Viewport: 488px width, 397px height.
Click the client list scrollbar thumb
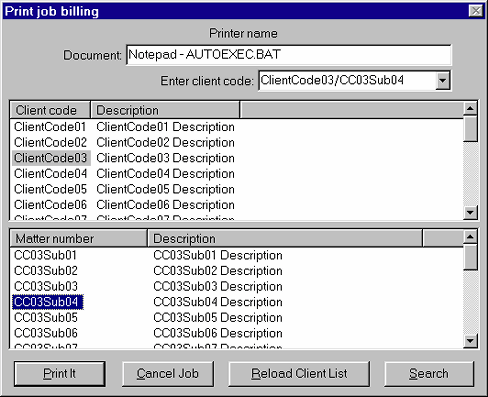470,128
